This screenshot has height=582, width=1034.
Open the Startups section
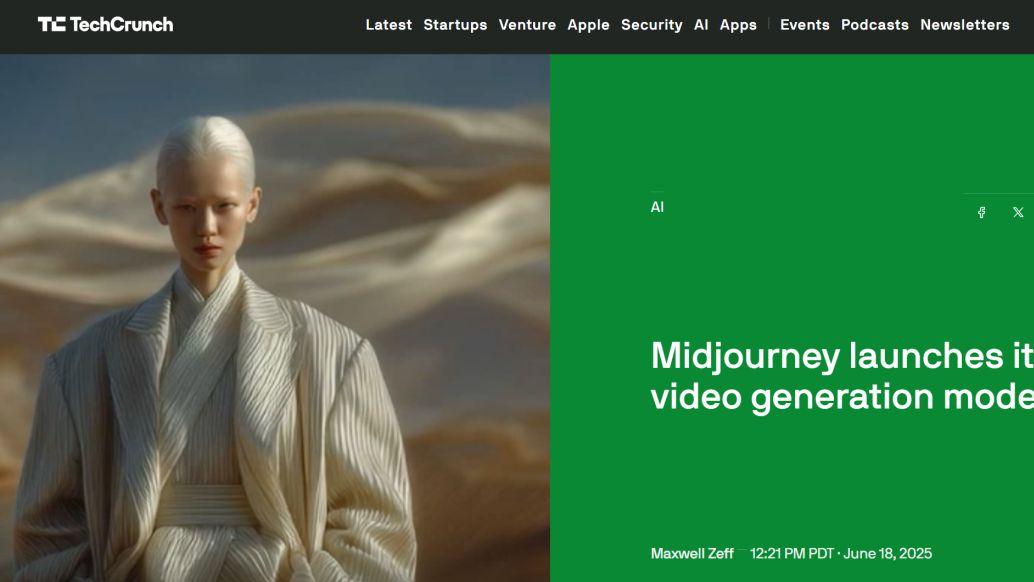[x=455, y=25]
